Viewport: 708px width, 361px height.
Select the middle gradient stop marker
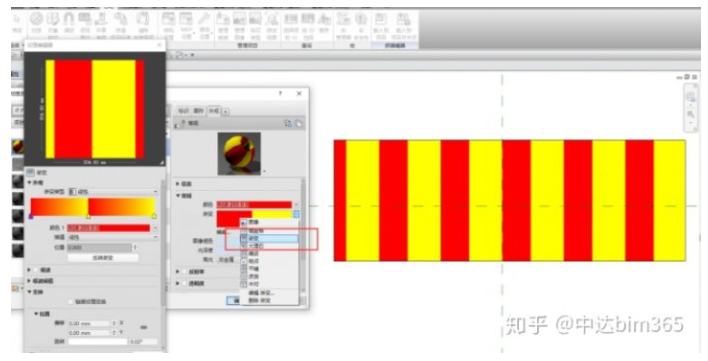[x=88, y=217]
